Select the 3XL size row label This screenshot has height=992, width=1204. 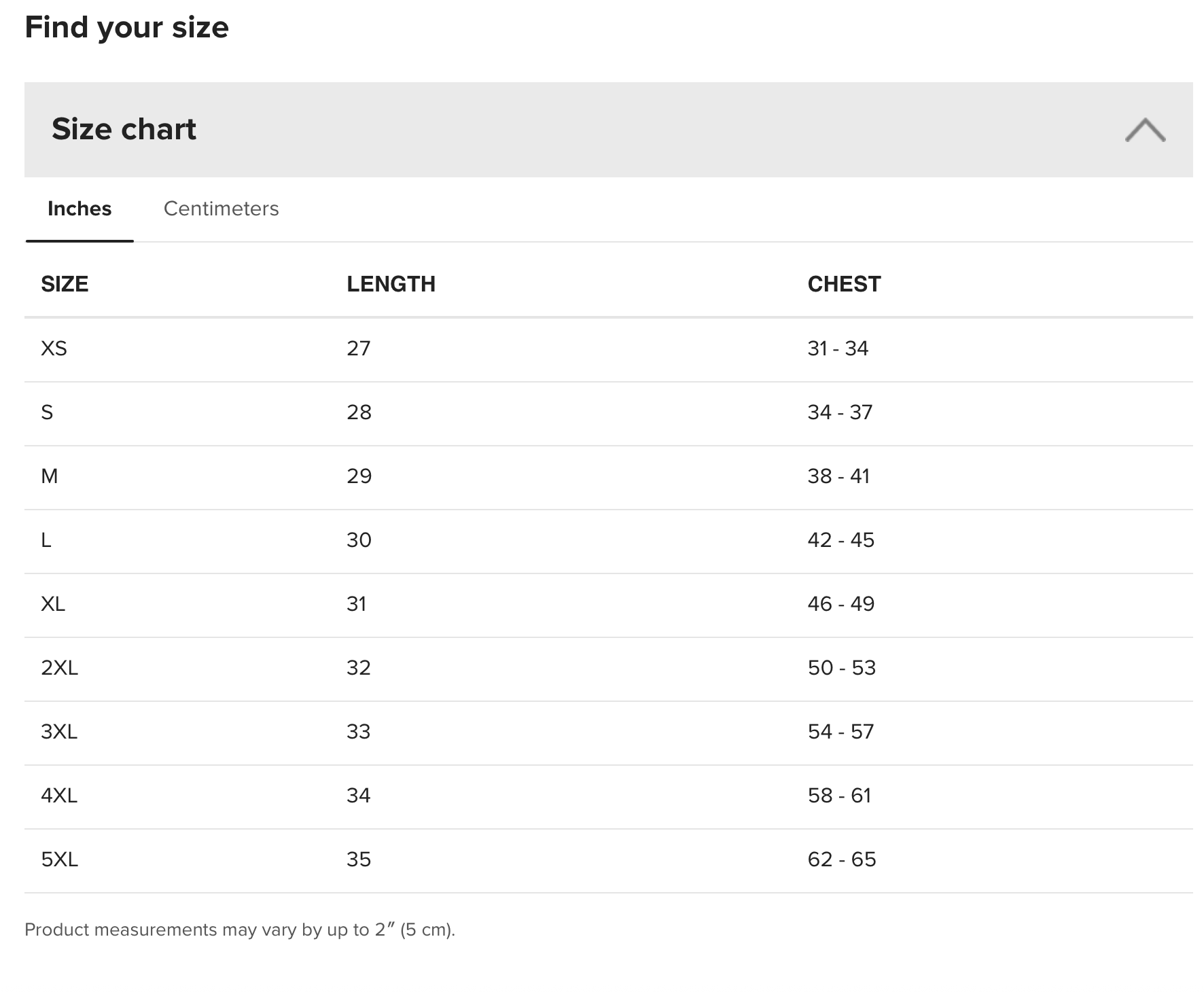pyautogui.click(x=59, y=732)
